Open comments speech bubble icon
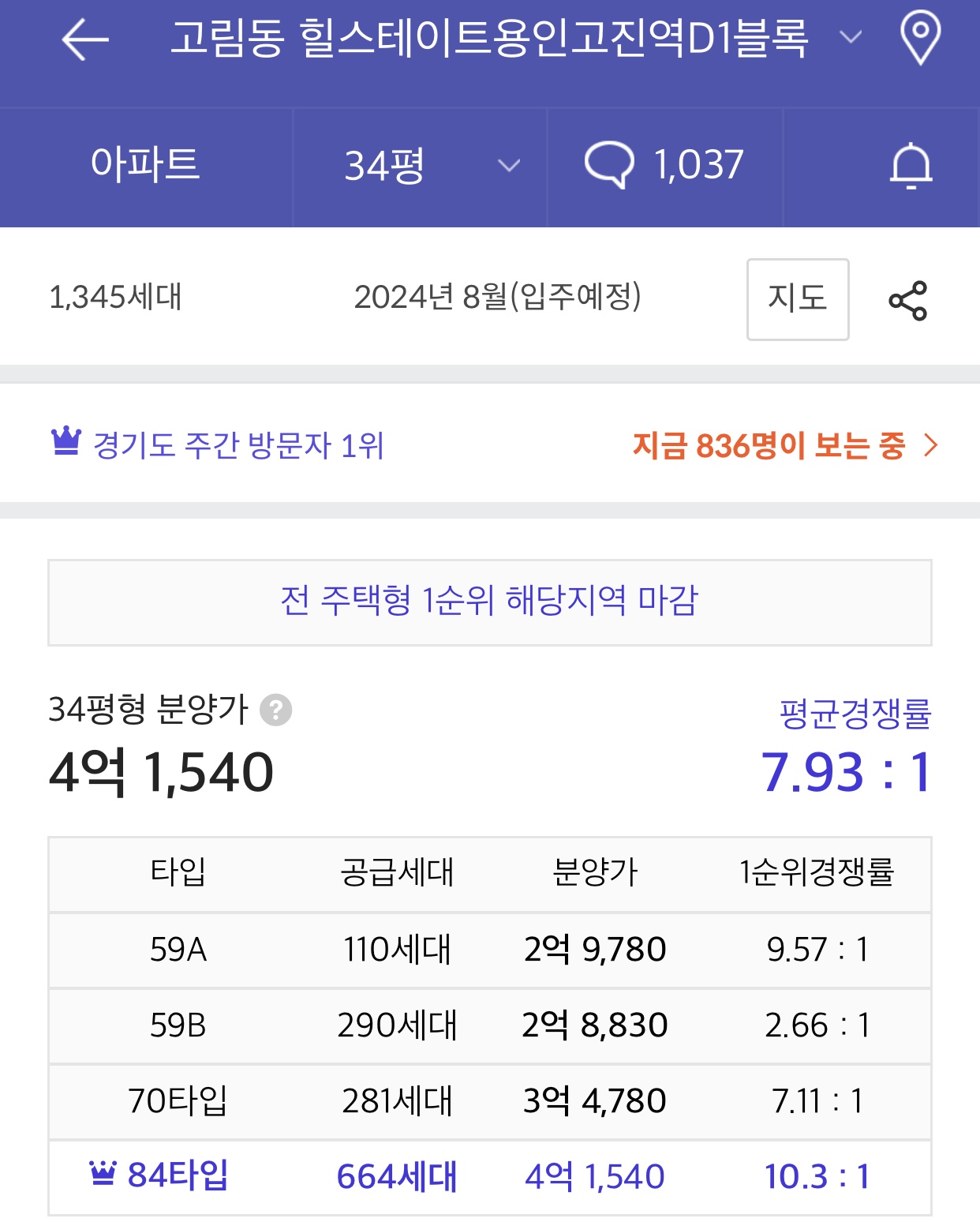 (608, 164)
